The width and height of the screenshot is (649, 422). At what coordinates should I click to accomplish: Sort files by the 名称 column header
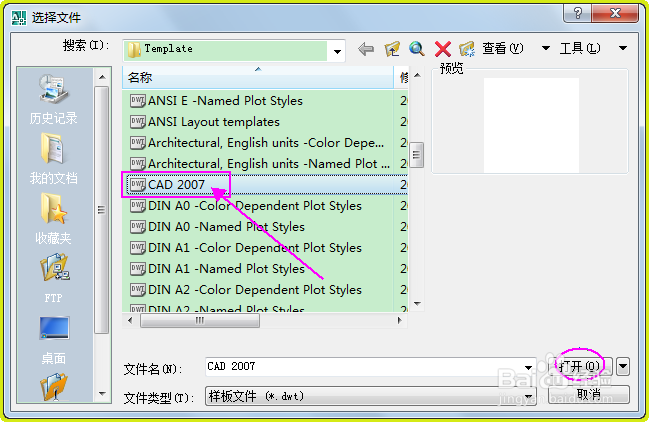[257, 77]
